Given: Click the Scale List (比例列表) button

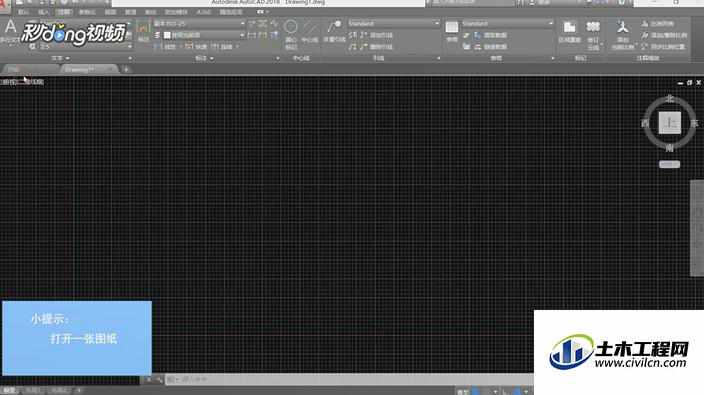Looking at the screenshot, I should [x=659, y=23].
